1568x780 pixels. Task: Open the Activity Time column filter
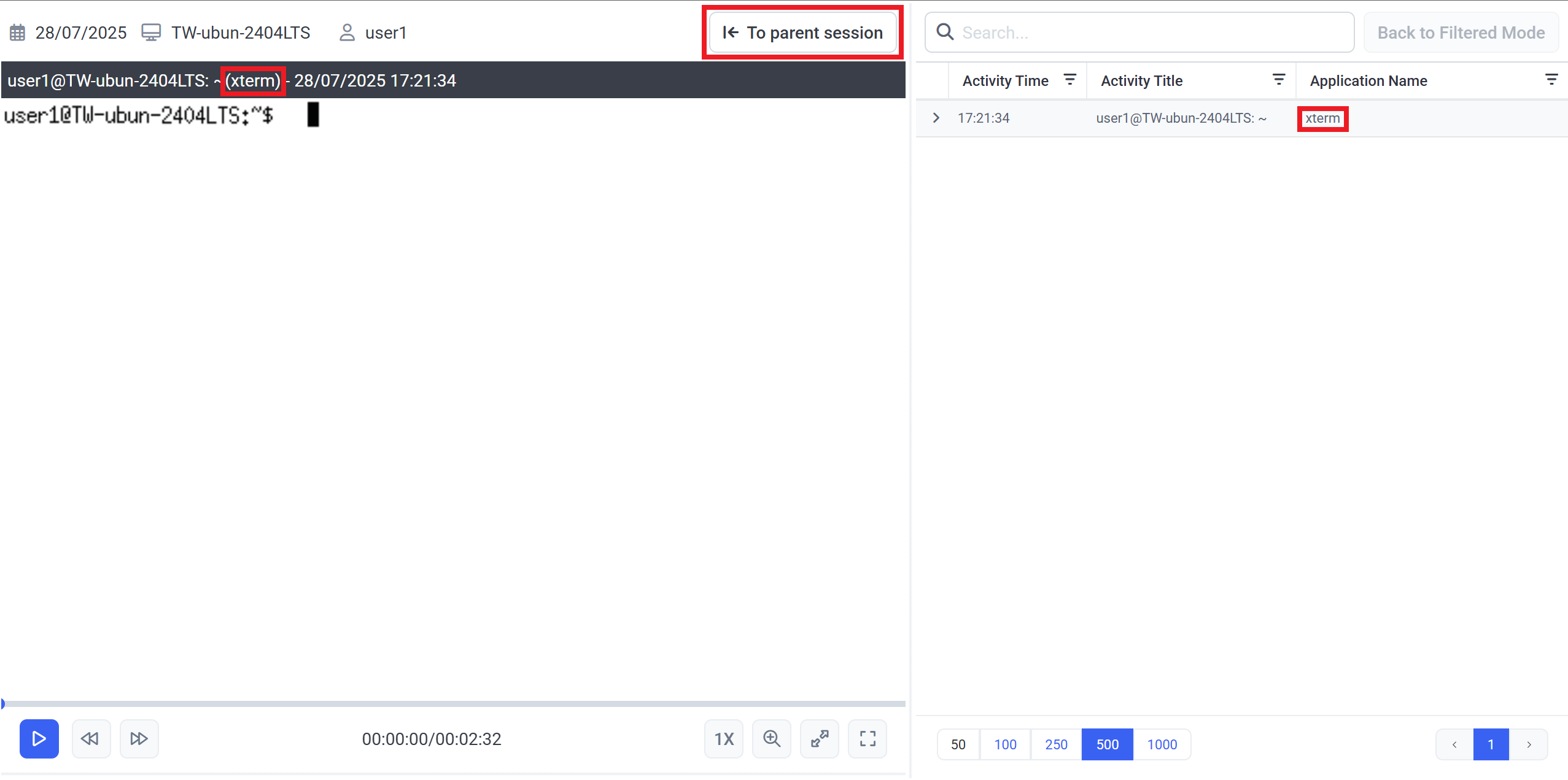pyautogui.click(x=1069, y=80)
